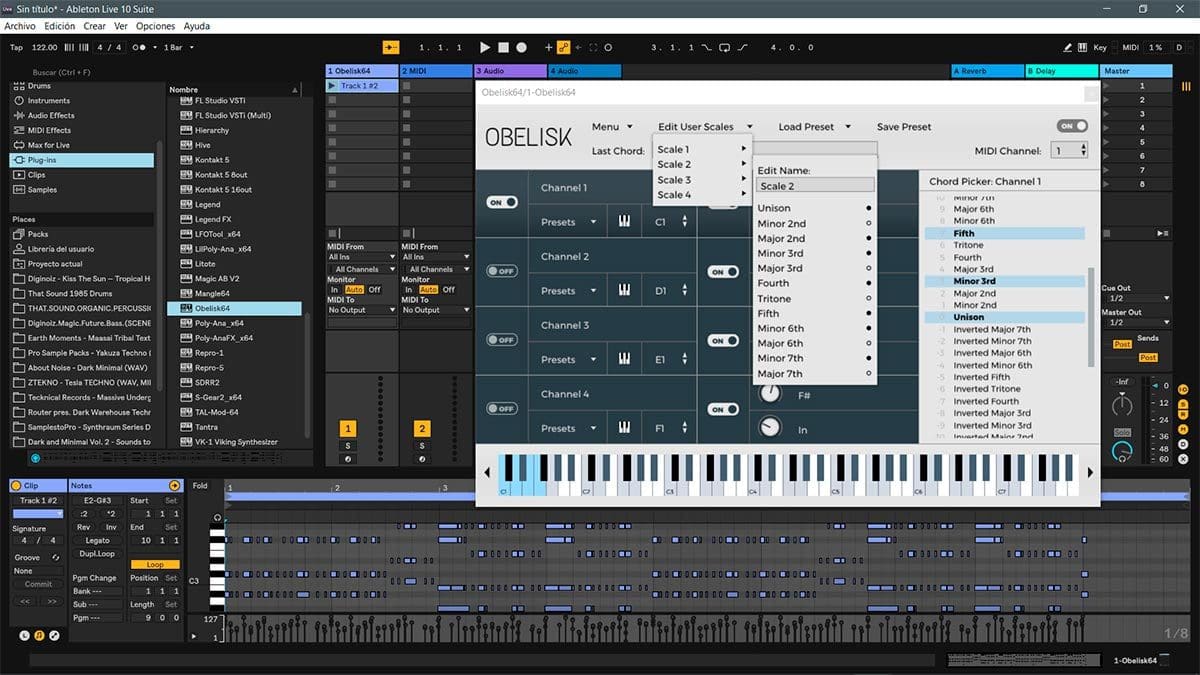1200x675 pixels.
Task: Open Scale 4 submenu
Action: 701,195
